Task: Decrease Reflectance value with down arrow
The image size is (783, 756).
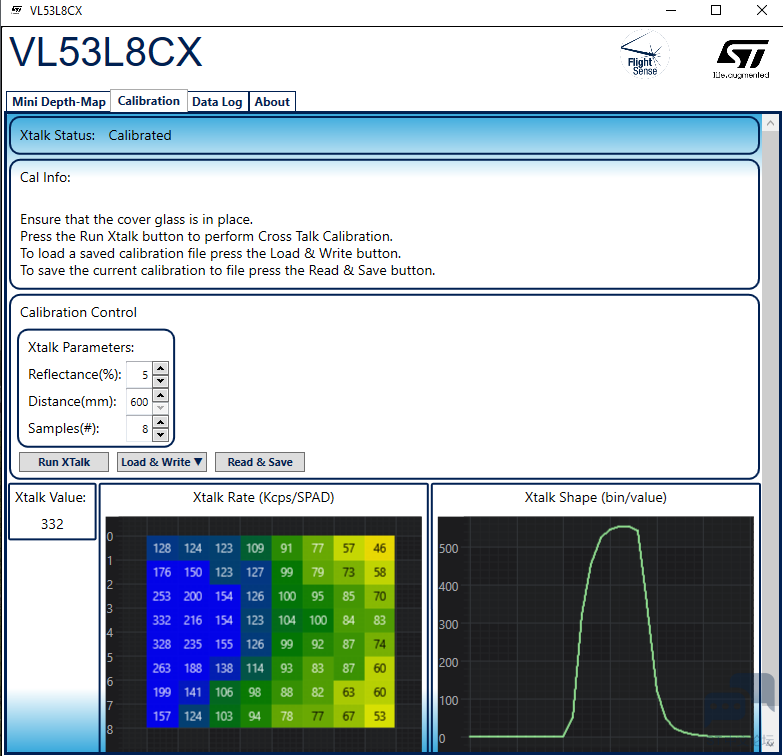Action: point(161,381)
